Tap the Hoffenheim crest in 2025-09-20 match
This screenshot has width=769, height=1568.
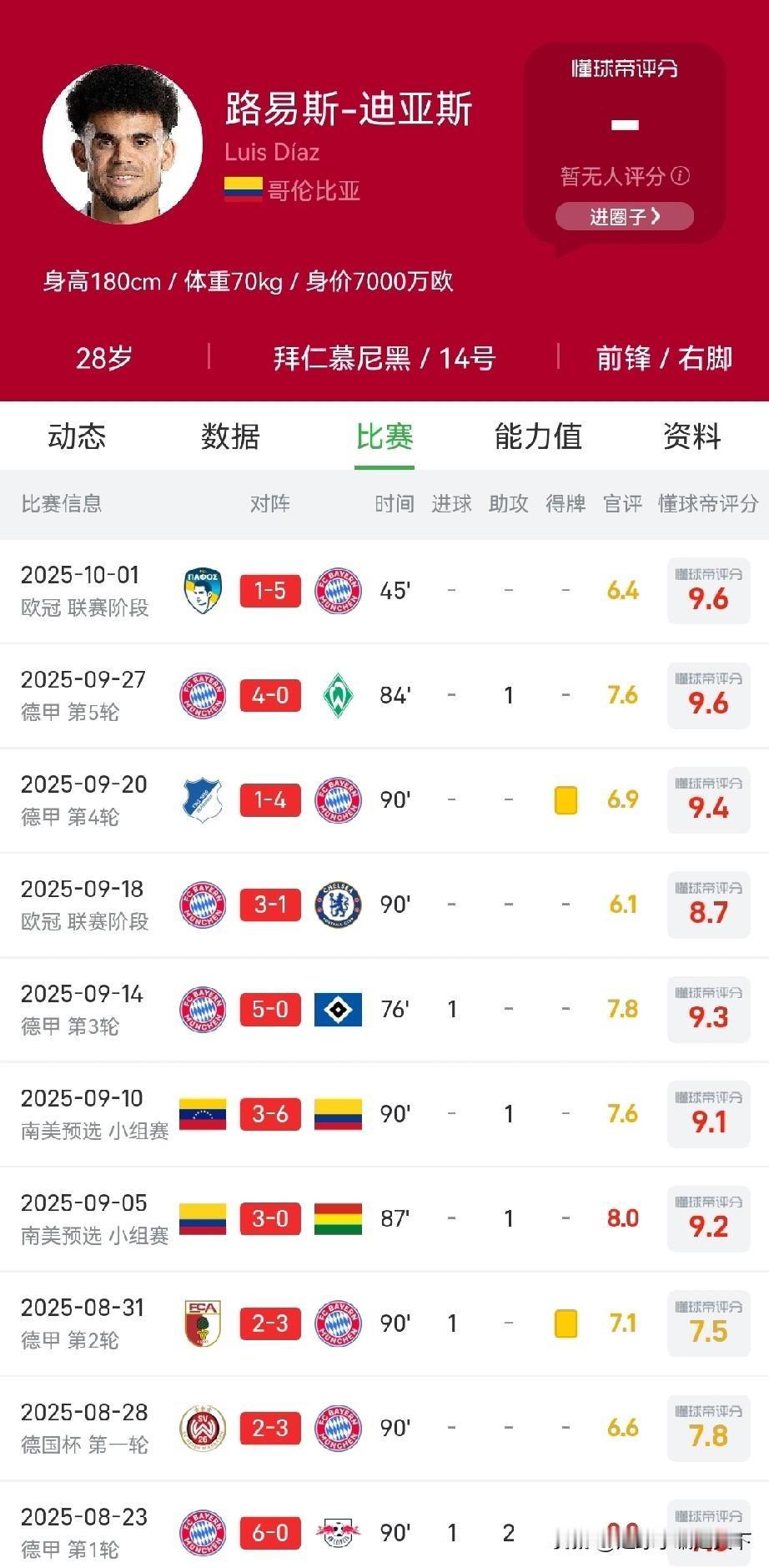[203, 800]
